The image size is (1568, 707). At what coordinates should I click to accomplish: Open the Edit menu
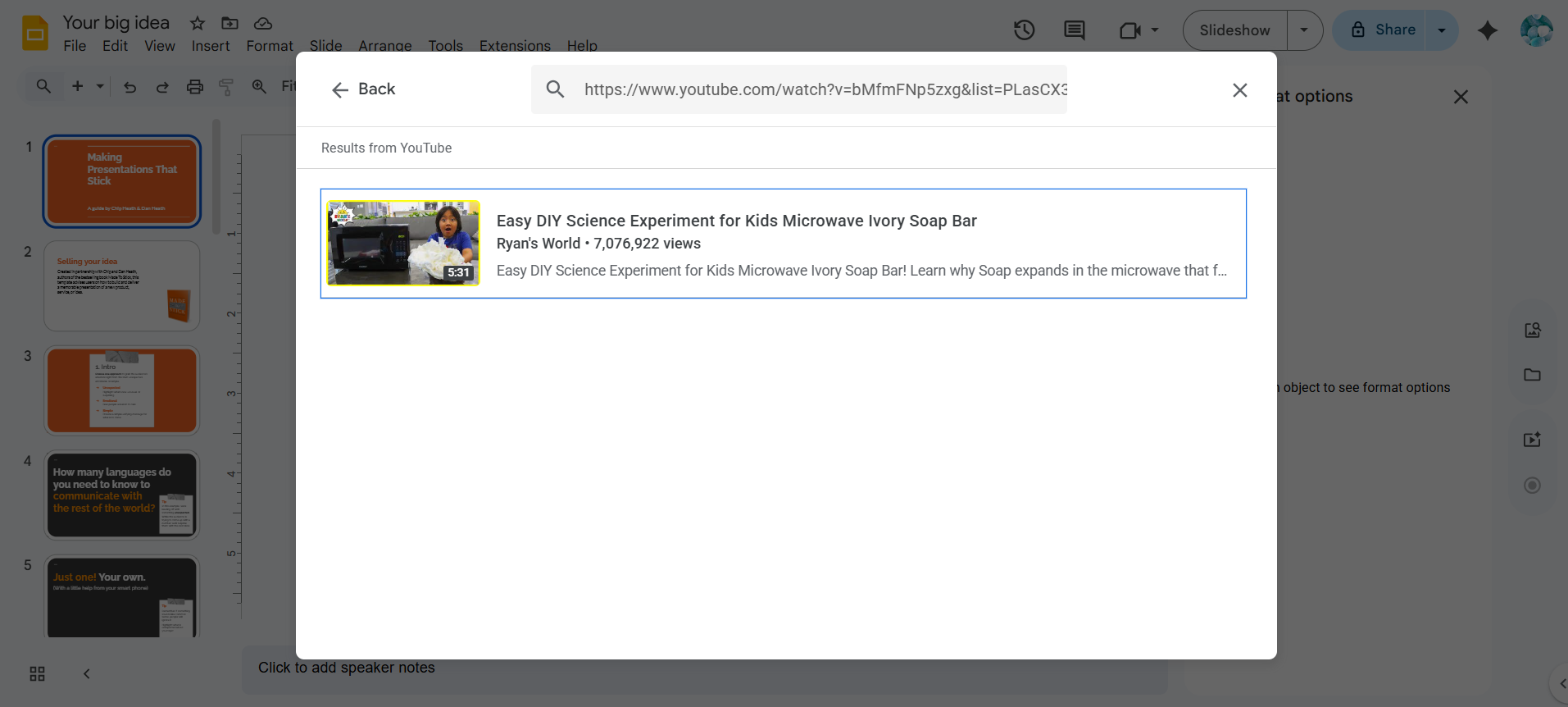pos(115,46)
